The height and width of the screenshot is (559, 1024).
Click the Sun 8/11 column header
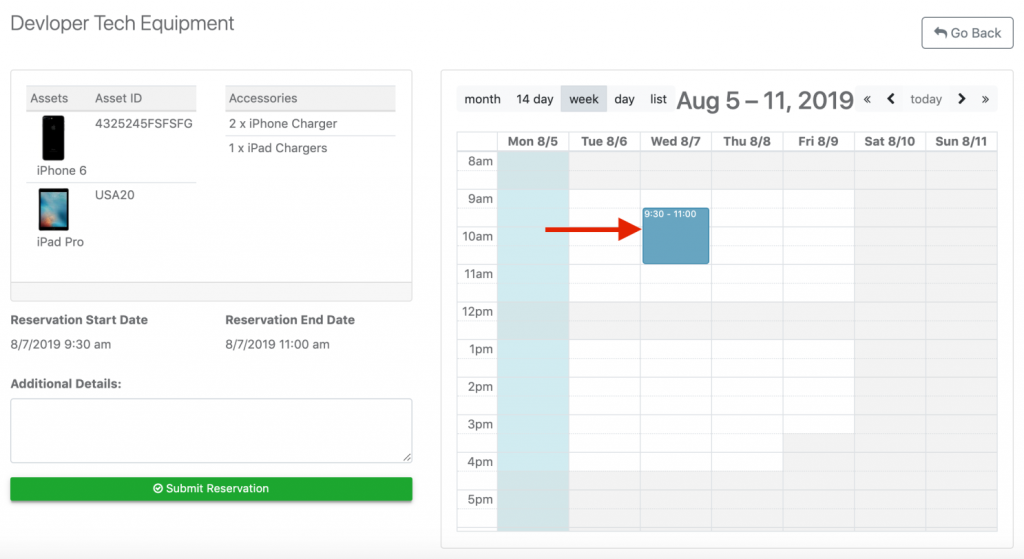tap(960, 141)
